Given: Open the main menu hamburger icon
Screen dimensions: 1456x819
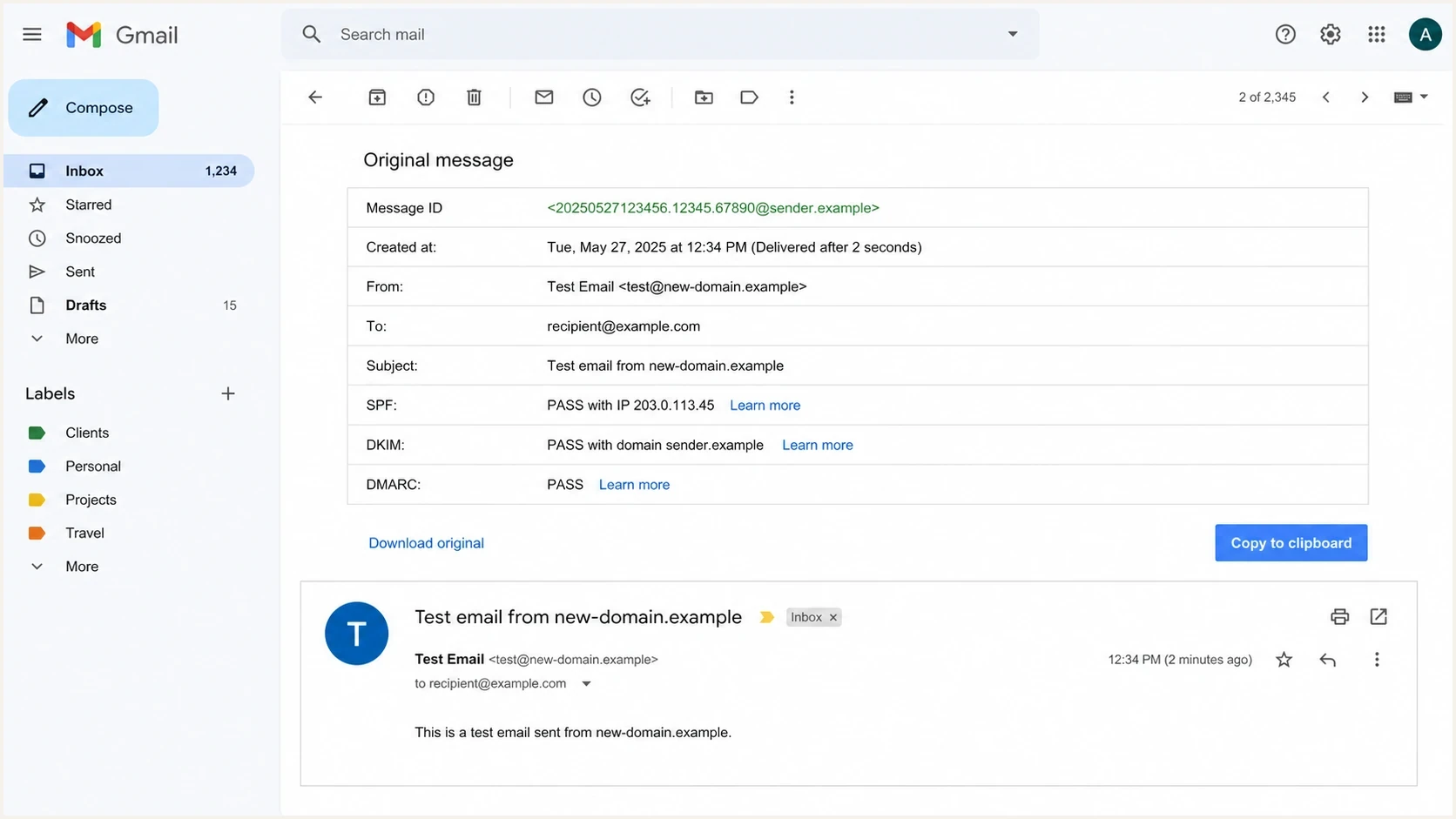Looking at the screenshot, I should pos(32,34).
